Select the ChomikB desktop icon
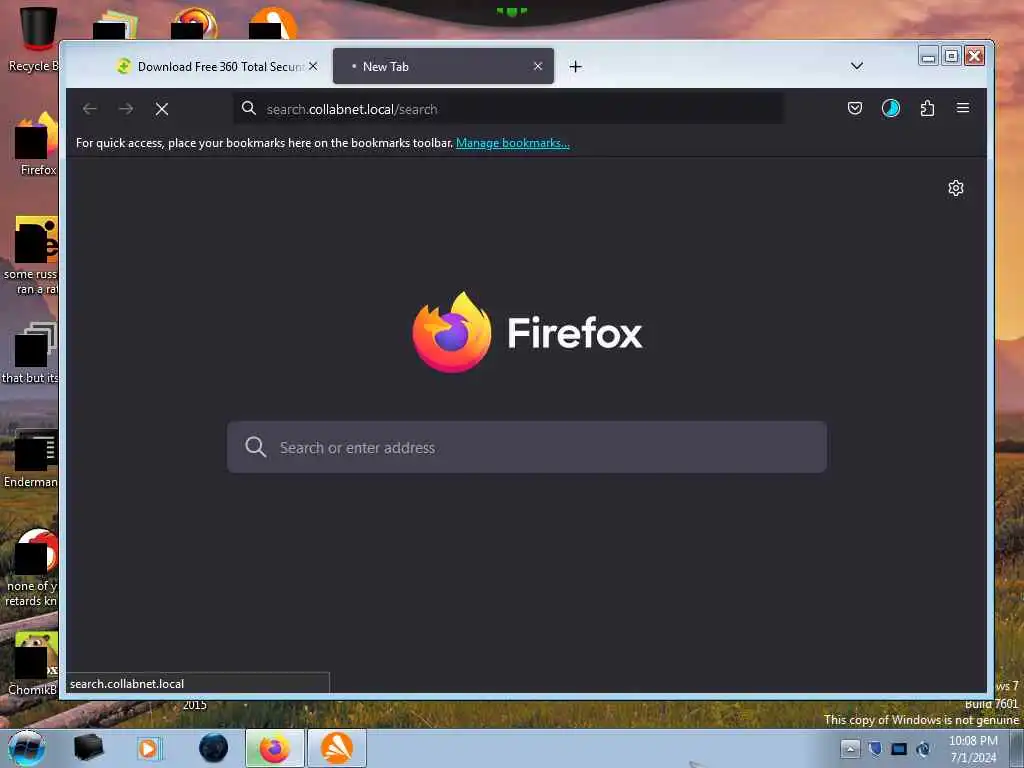Image resolution: width=1024 pixels, height=768 pixels. click(x=34, y=663)
